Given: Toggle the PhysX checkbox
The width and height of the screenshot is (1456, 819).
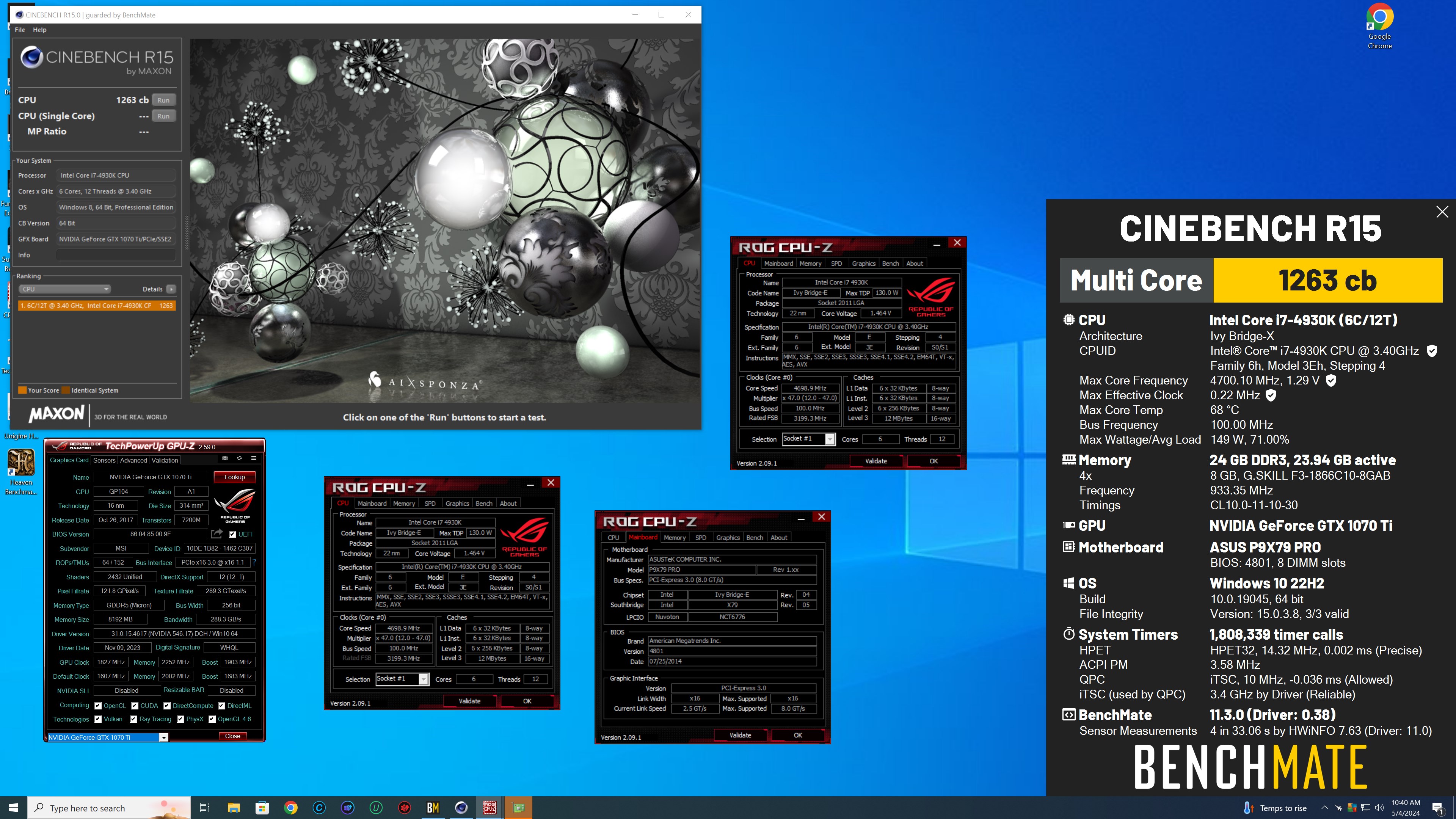Looking at the screenshot, I should [x=181, y=719].
